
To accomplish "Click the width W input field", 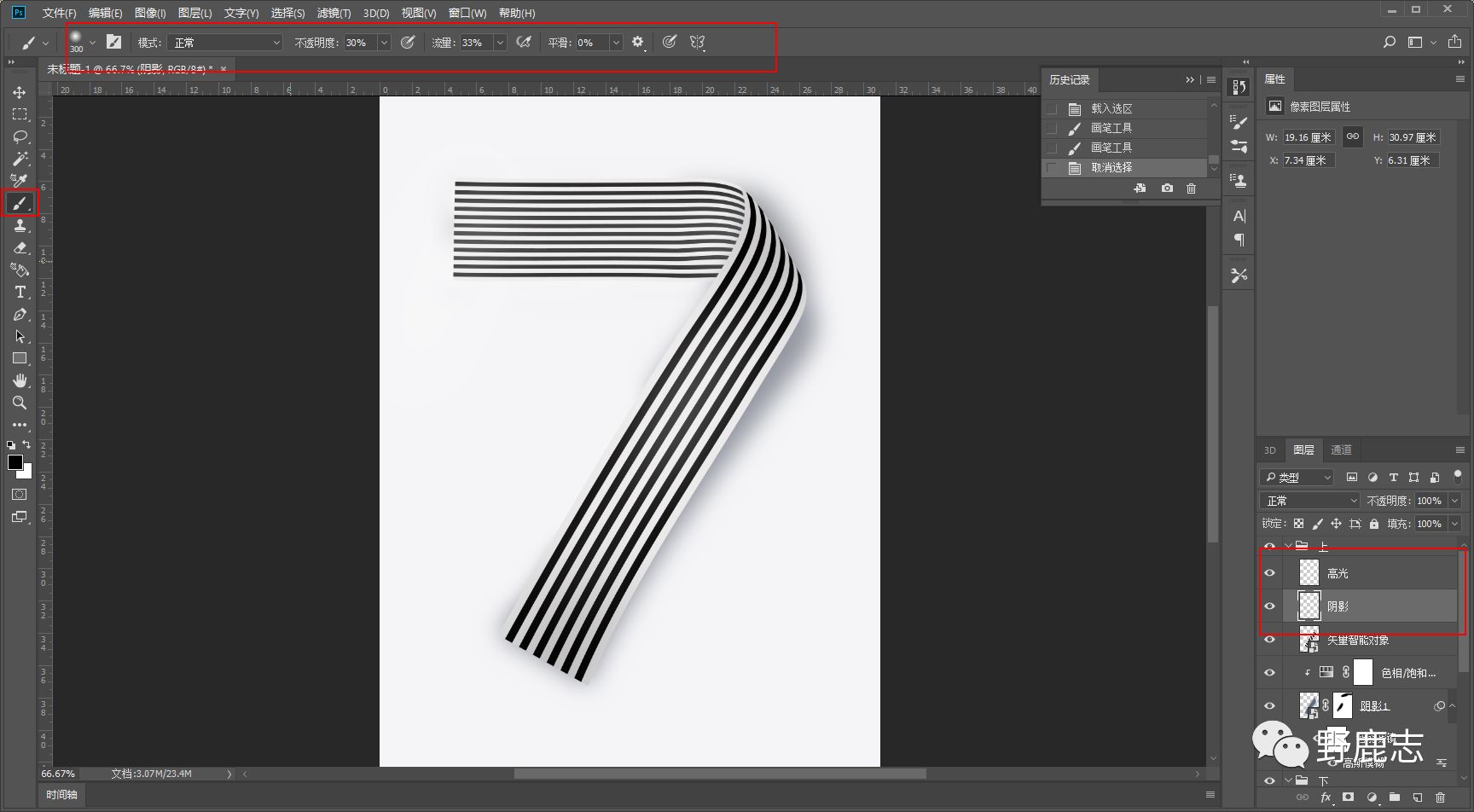I will click(x=1308, y=137).
